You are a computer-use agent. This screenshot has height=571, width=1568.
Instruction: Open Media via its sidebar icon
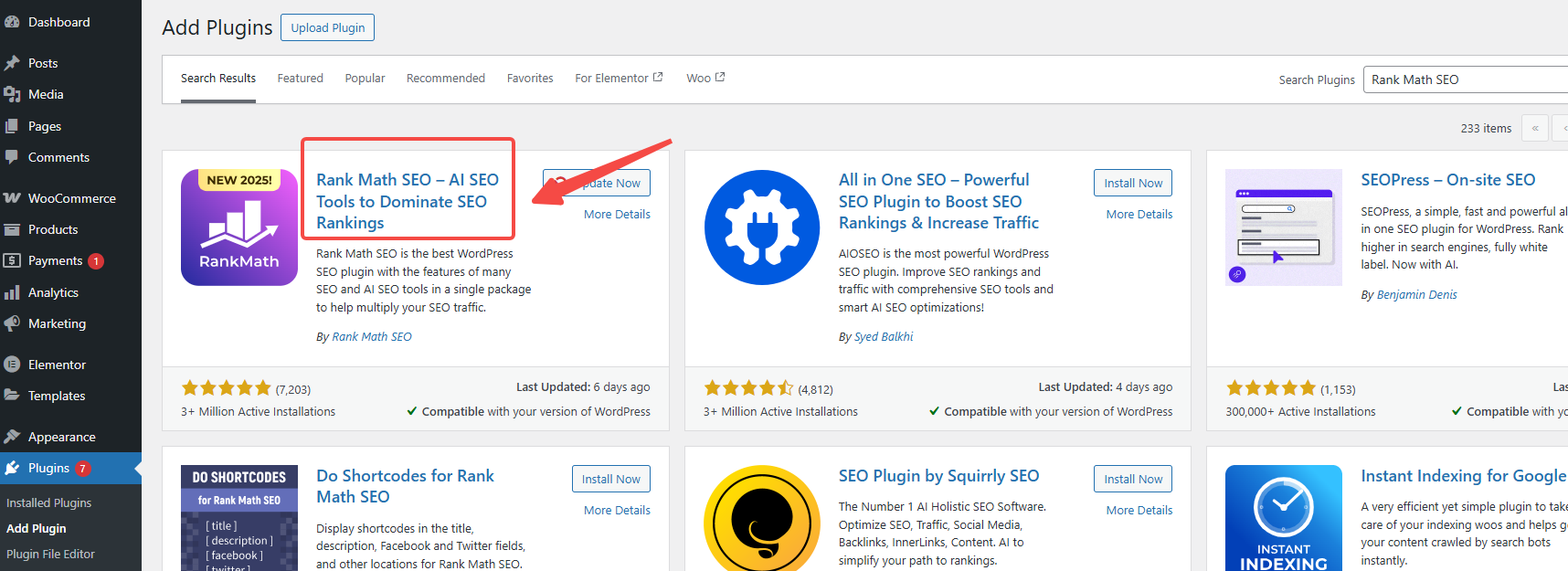12,94
